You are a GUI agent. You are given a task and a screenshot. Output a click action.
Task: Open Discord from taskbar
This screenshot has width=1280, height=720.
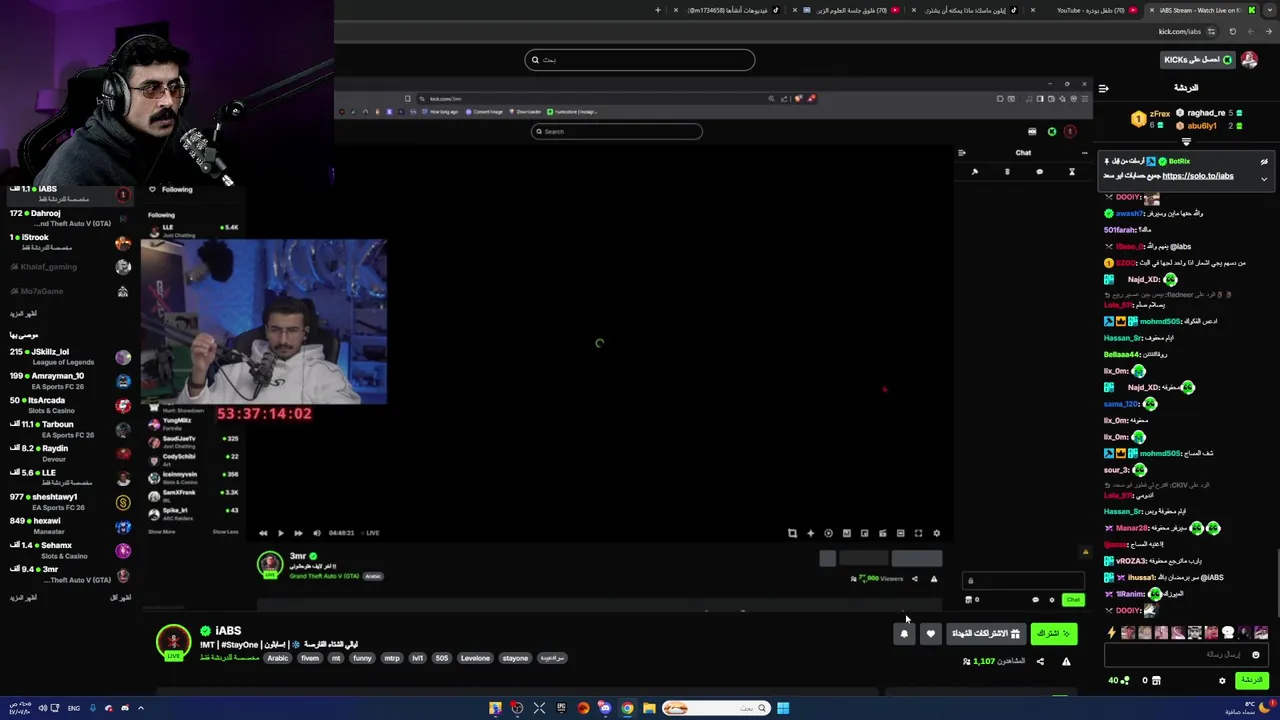click(605, 708)
